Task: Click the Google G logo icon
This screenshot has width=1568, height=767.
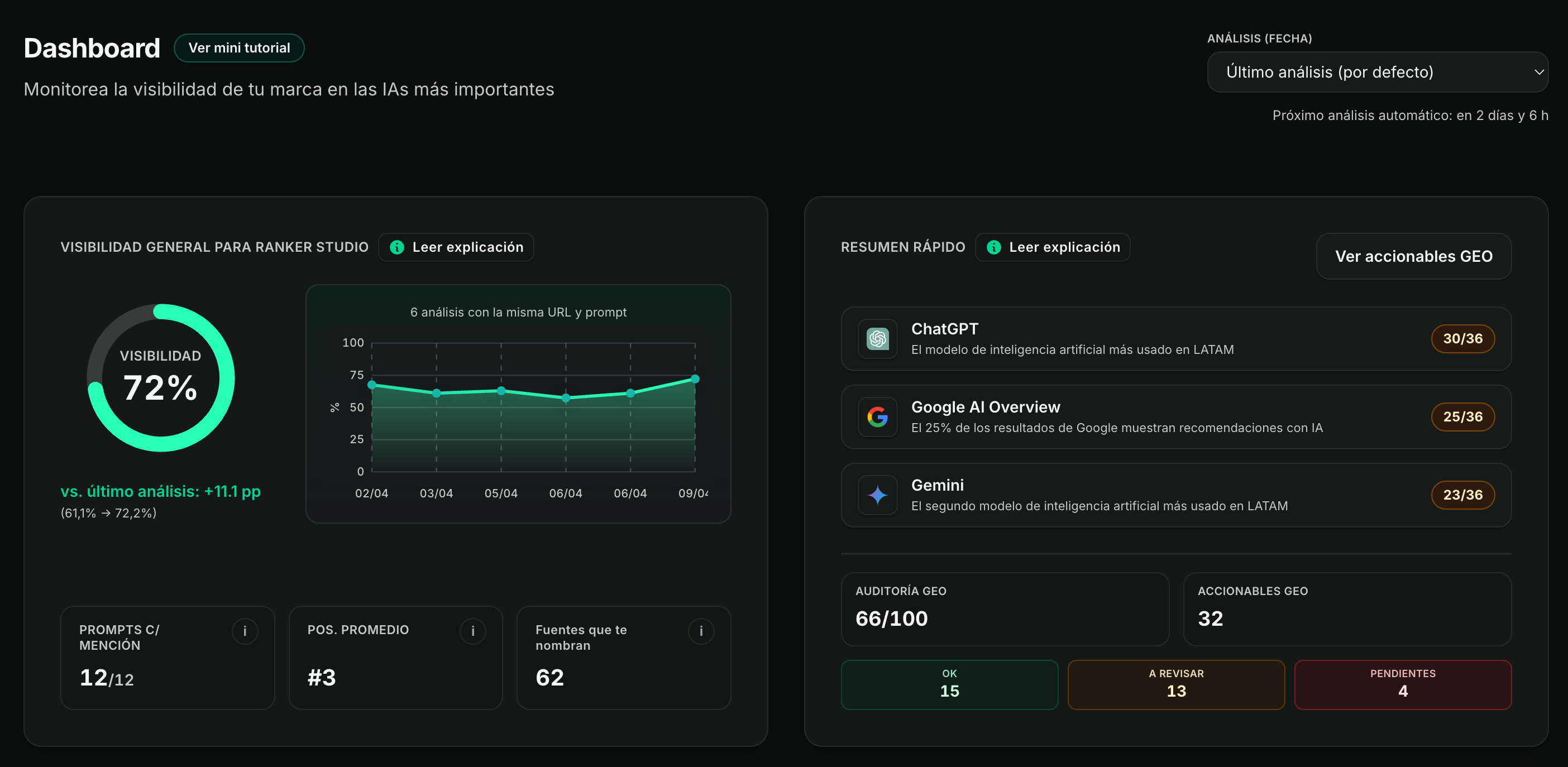Action: click(877, 417)
